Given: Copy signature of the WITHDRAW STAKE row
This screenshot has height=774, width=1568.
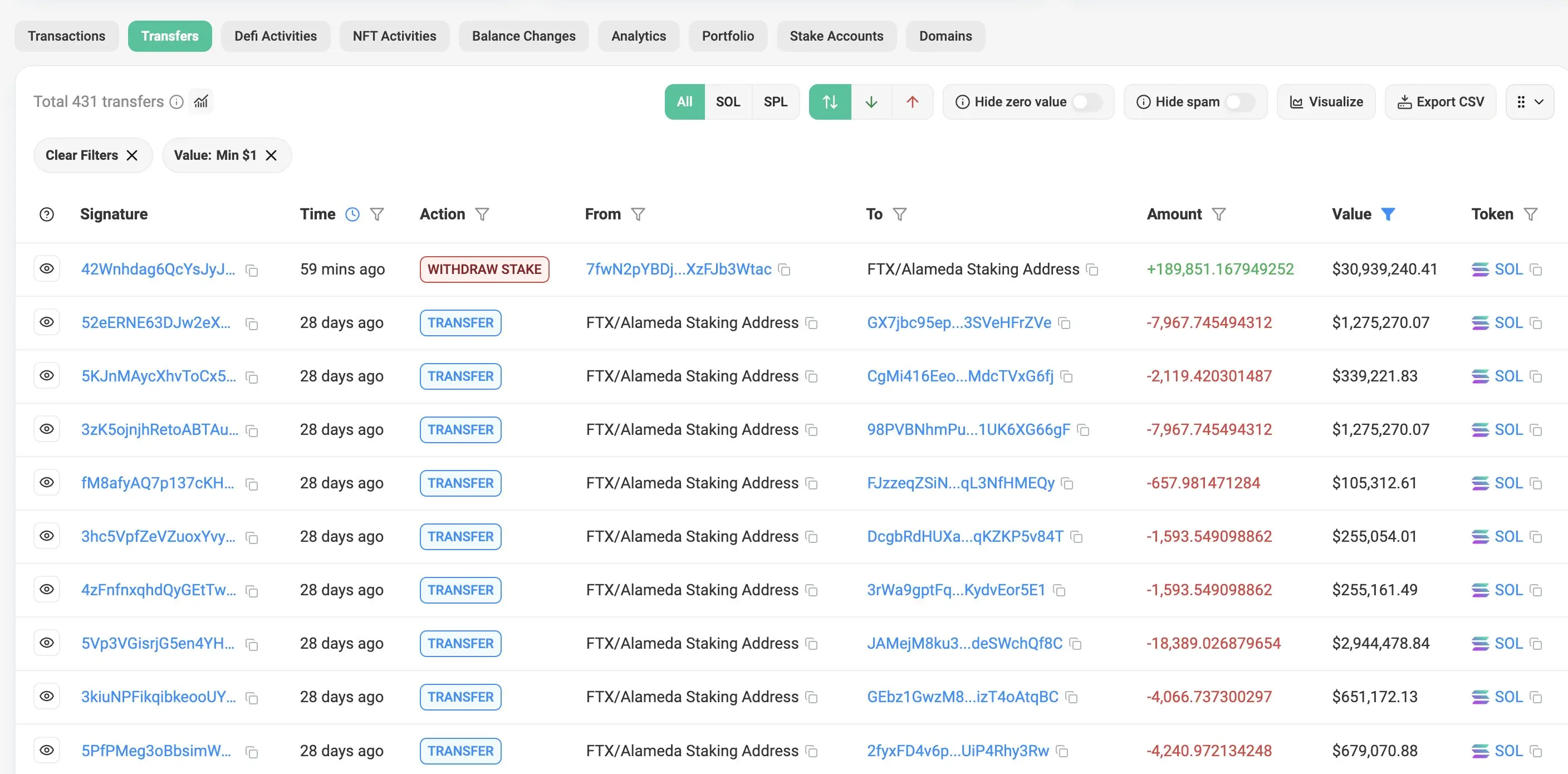Looking at the screenshot, I should click(251, 270).
